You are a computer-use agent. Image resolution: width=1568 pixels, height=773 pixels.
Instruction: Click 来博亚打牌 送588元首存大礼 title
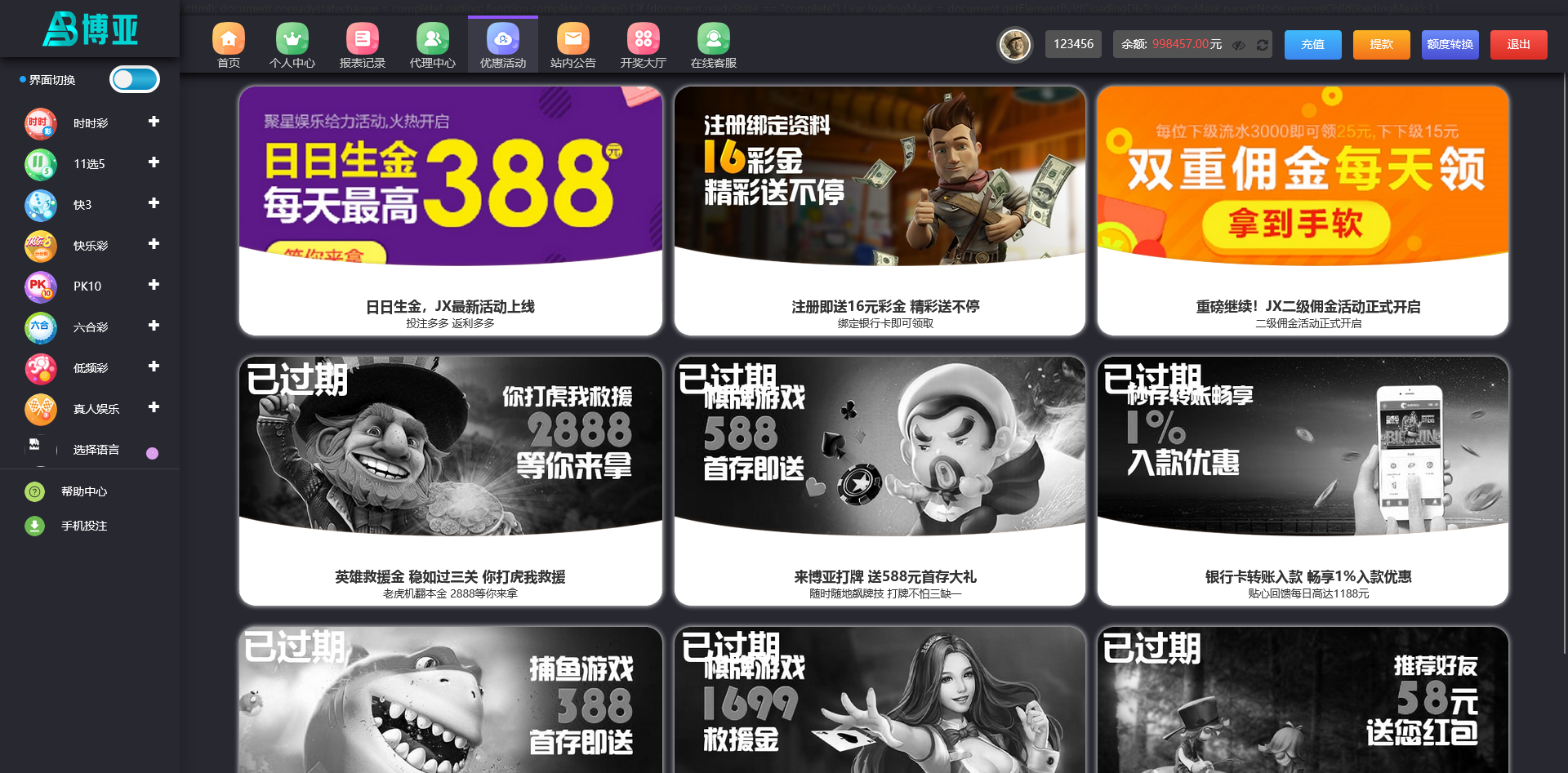(885, 577)
